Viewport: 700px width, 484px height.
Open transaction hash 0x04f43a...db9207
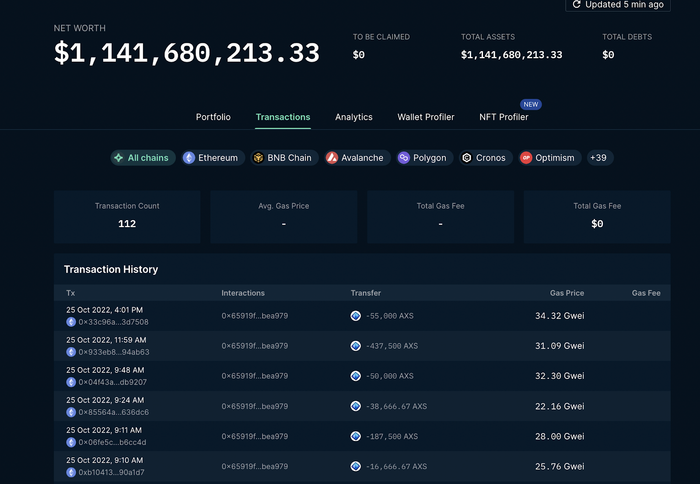click(112, 382)
